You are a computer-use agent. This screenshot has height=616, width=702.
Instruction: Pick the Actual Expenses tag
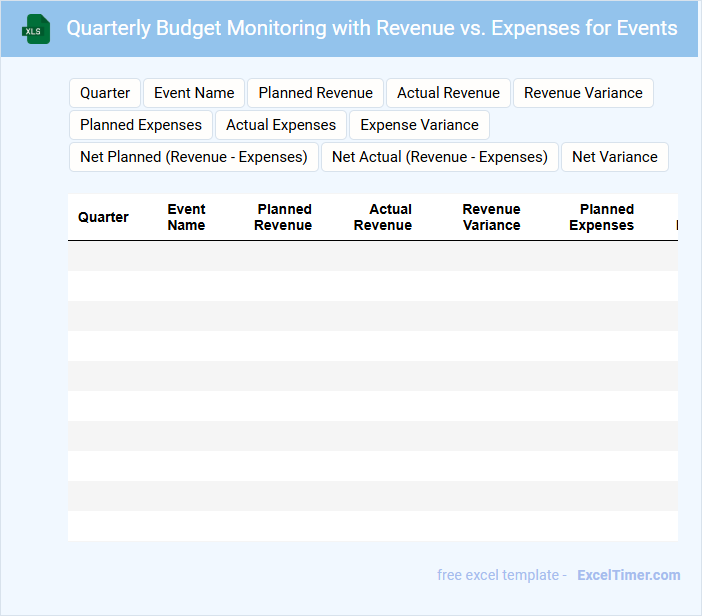pyautogui.click(x=281, y=125)
